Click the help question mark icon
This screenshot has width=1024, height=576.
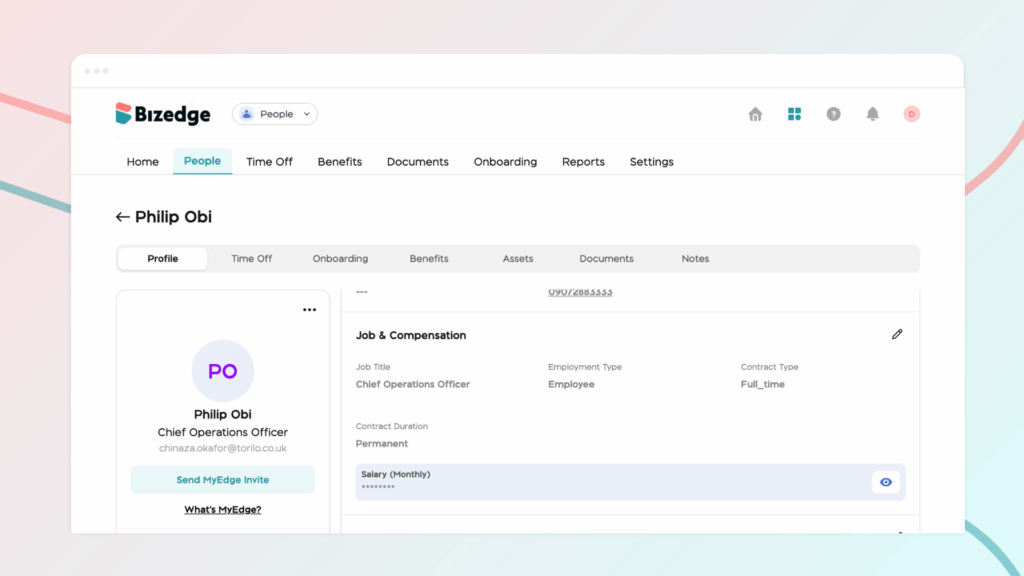833,114
